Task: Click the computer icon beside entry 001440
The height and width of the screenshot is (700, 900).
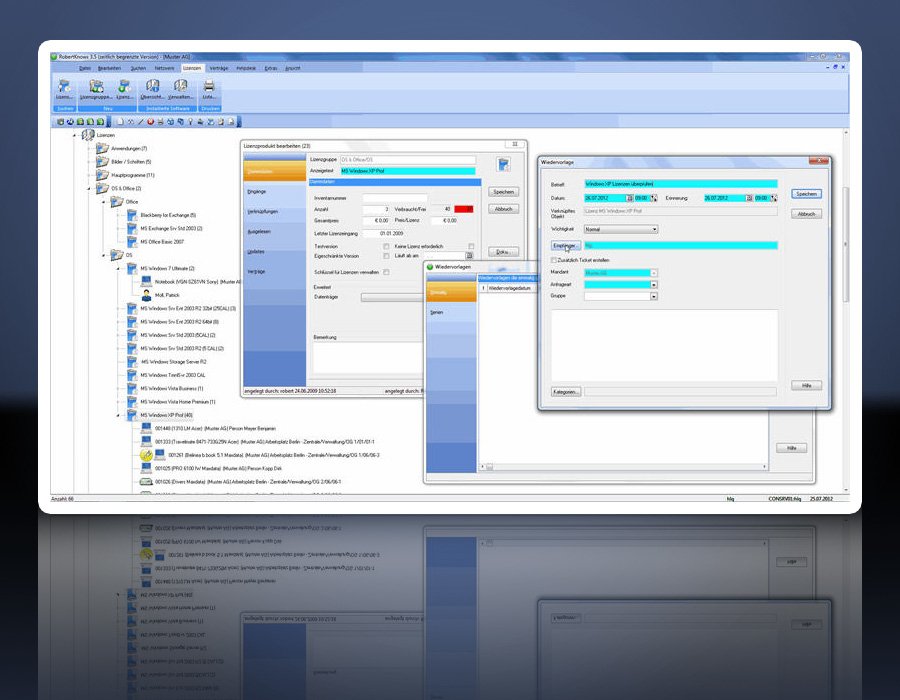Action: tap(146, 428)
